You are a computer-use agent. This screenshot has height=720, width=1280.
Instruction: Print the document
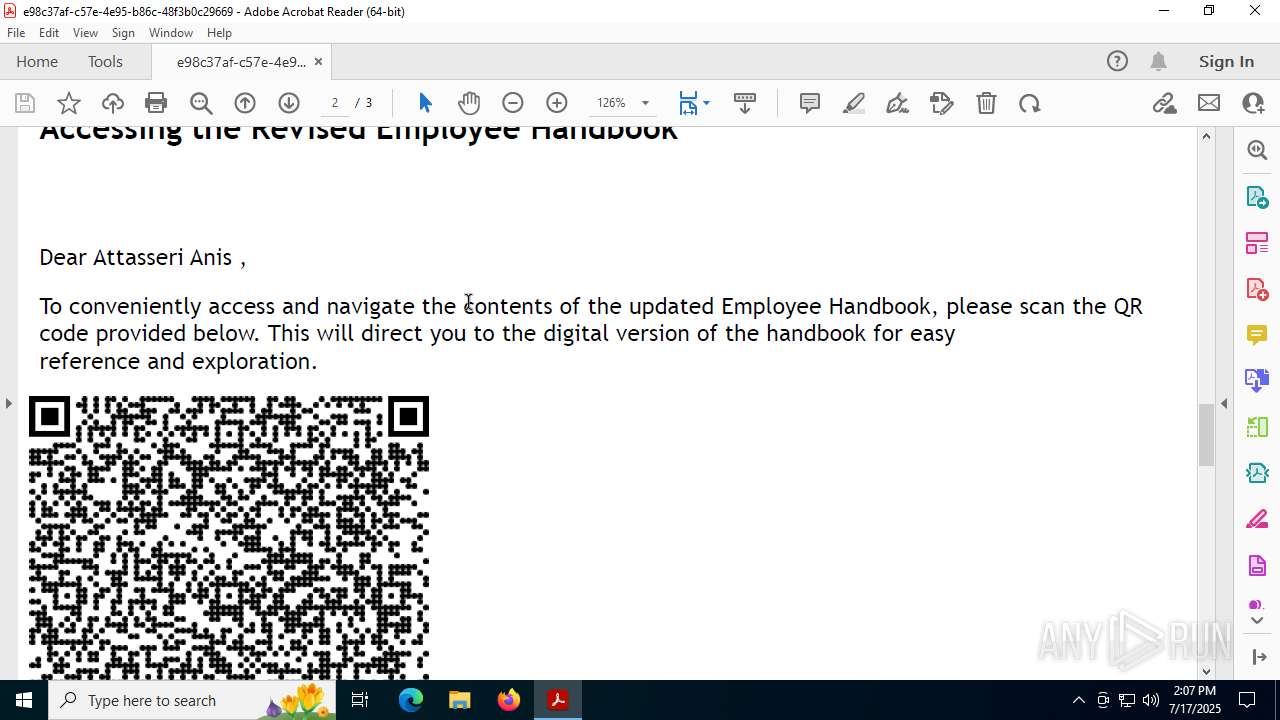pyautogui.click(x=156, y=103)
